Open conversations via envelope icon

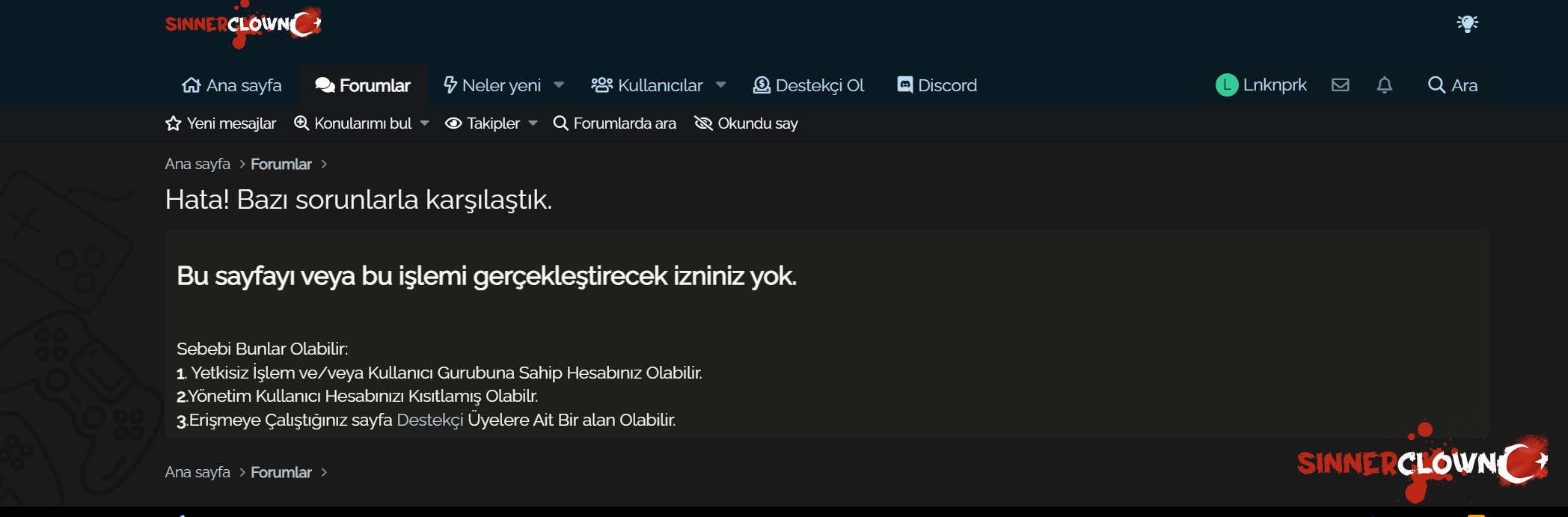click(x=1341, y=85)
